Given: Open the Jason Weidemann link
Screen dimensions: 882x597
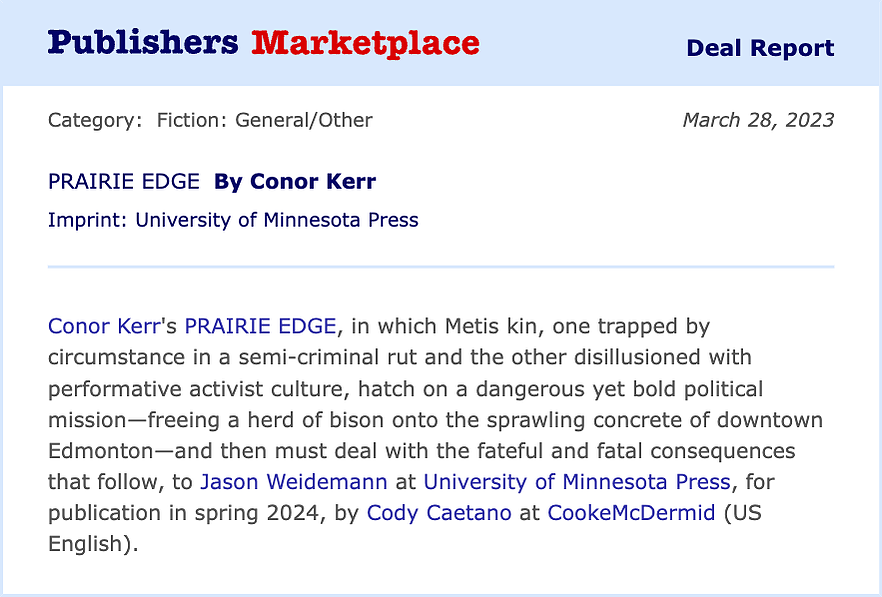Looking at the screenshot, I should pos(294,482).
